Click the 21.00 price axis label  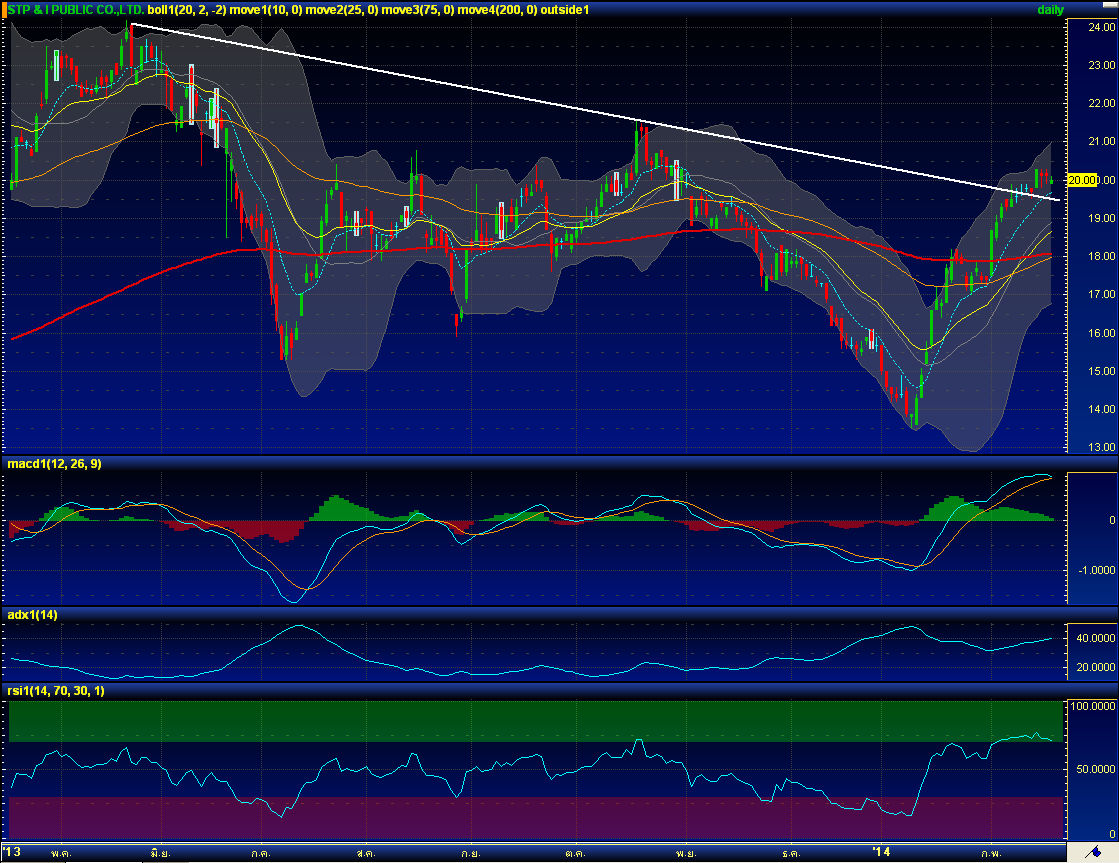click(x=1101, y=141)
